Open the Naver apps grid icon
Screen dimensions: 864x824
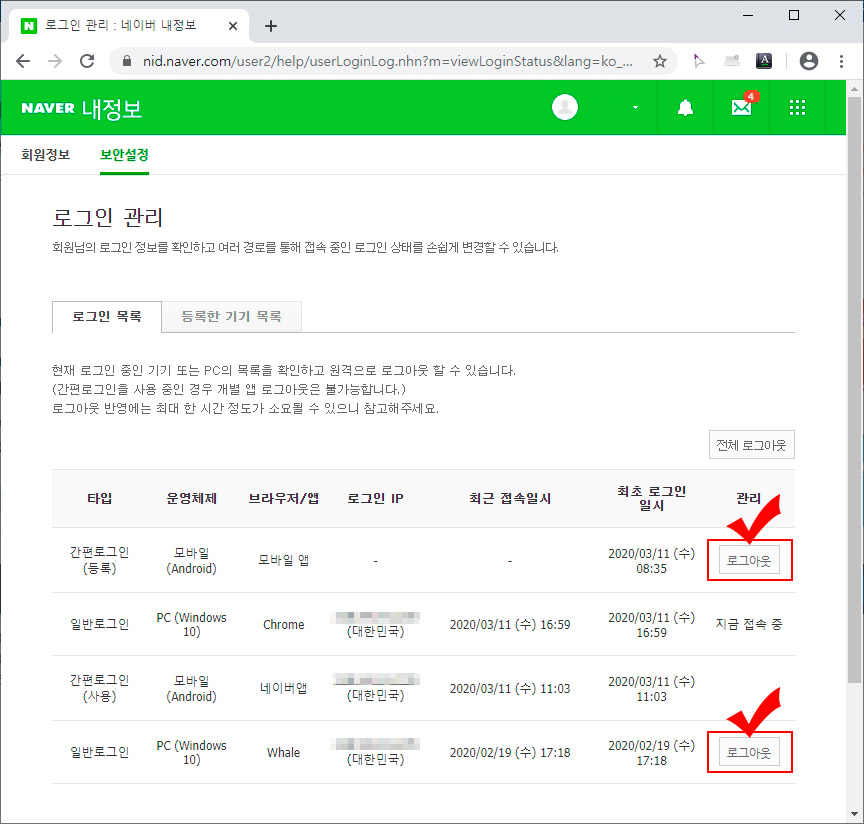796,107
